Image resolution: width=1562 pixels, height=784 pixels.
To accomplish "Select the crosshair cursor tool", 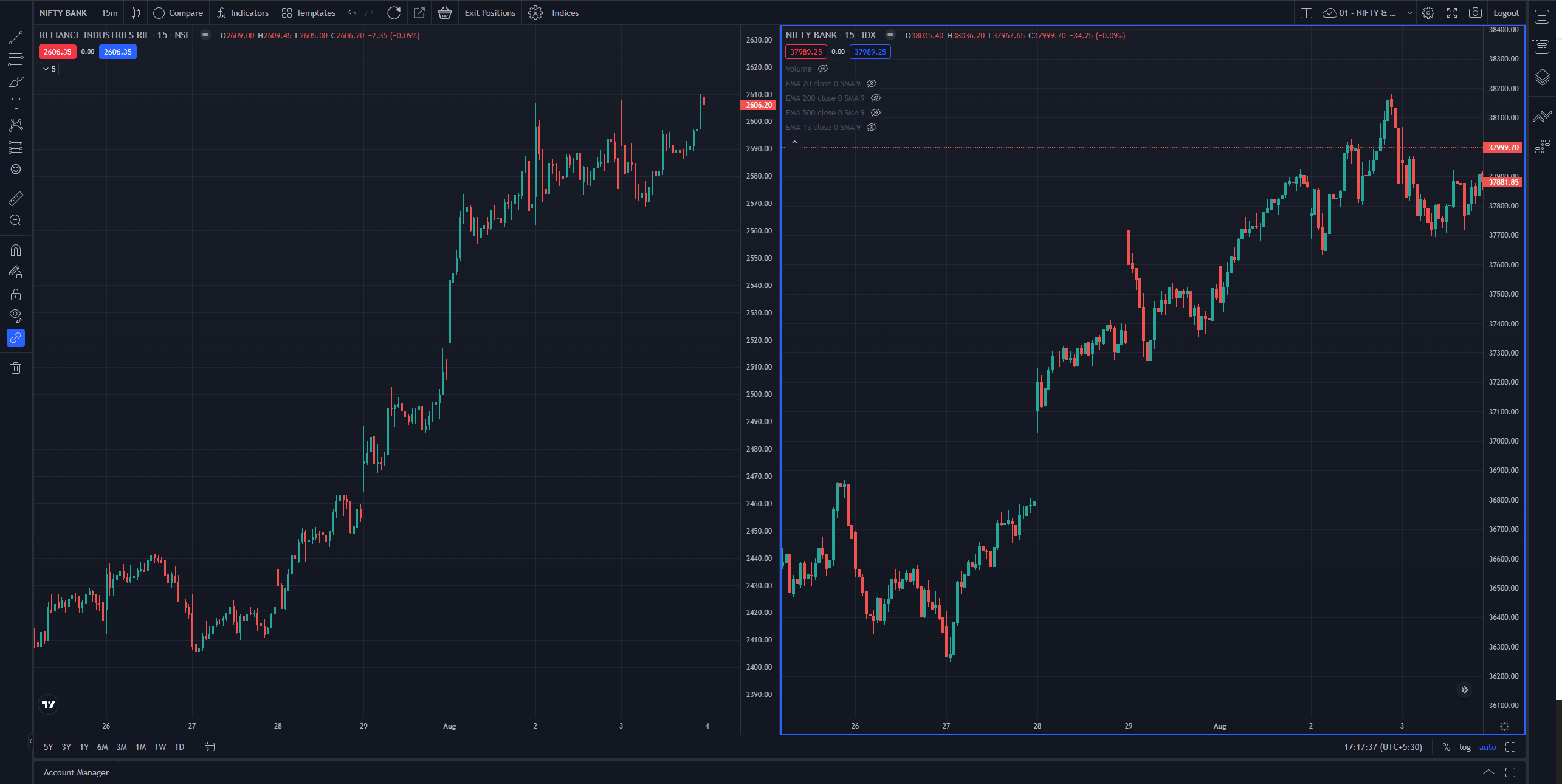I will [16, 15].
